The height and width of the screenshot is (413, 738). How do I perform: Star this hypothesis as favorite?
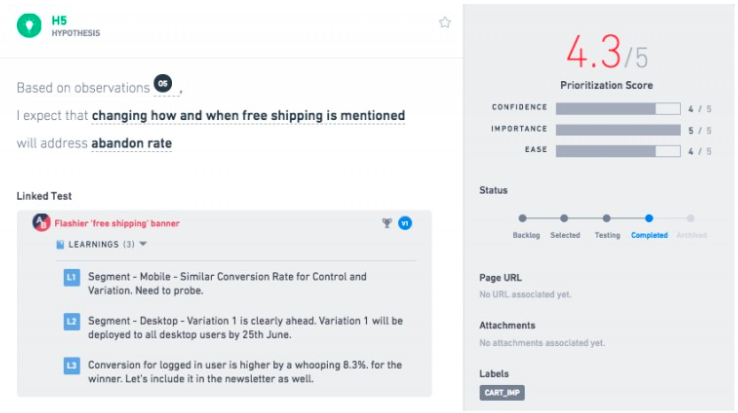coord(445,23)
